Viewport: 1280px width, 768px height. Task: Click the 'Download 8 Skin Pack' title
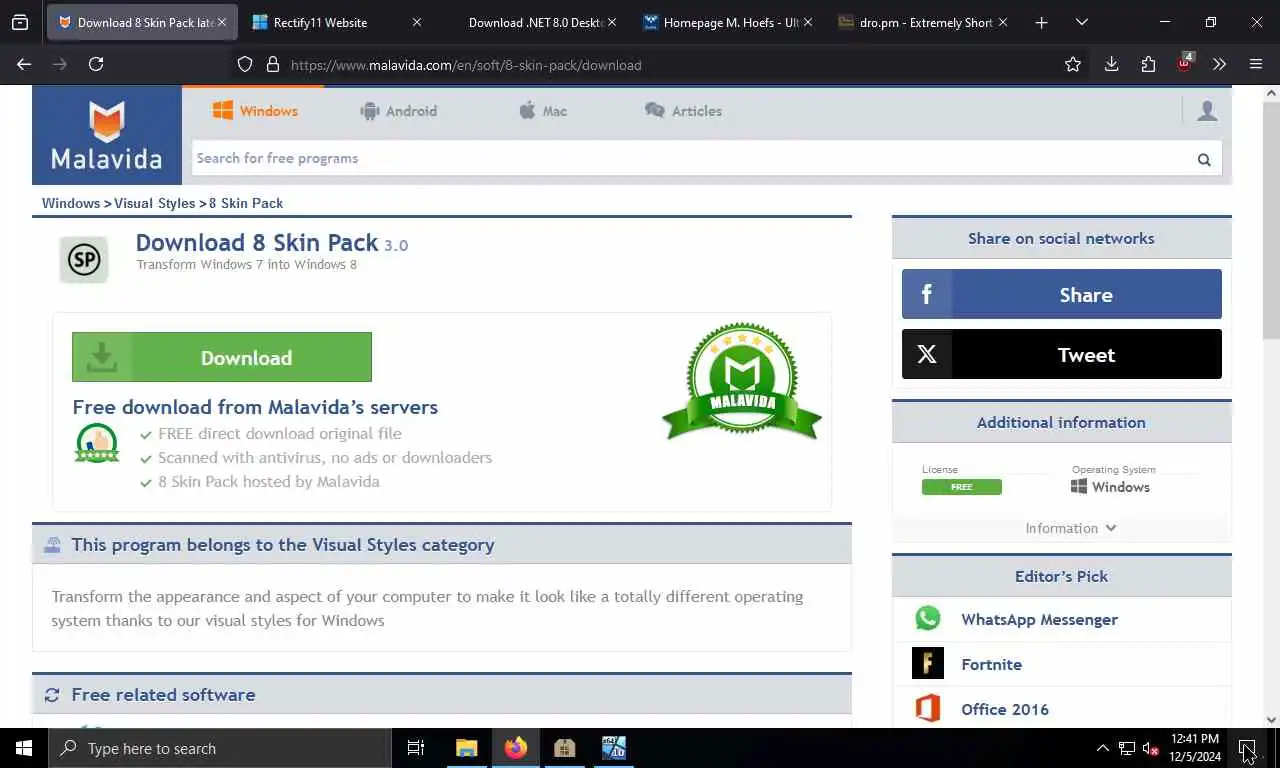[257, 243]
